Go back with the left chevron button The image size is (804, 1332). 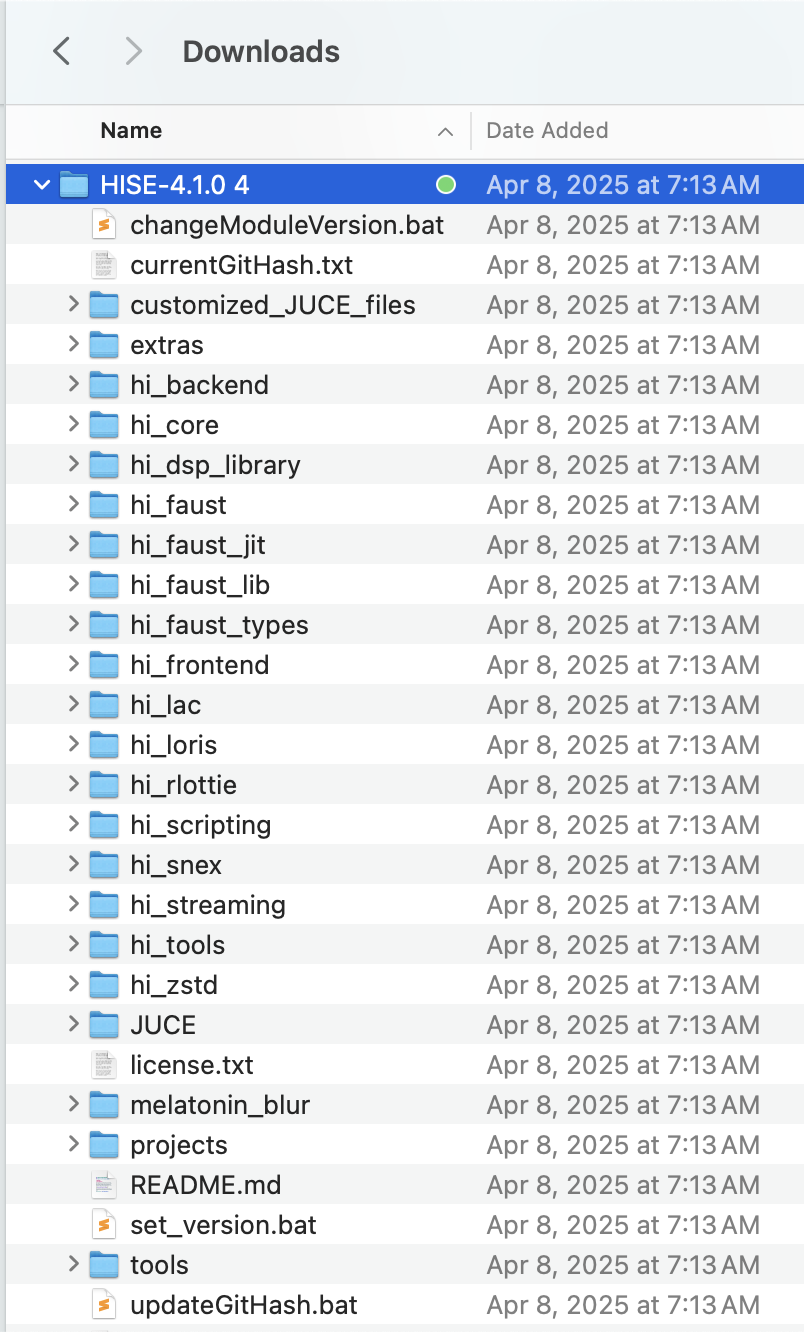click(62, 51)
